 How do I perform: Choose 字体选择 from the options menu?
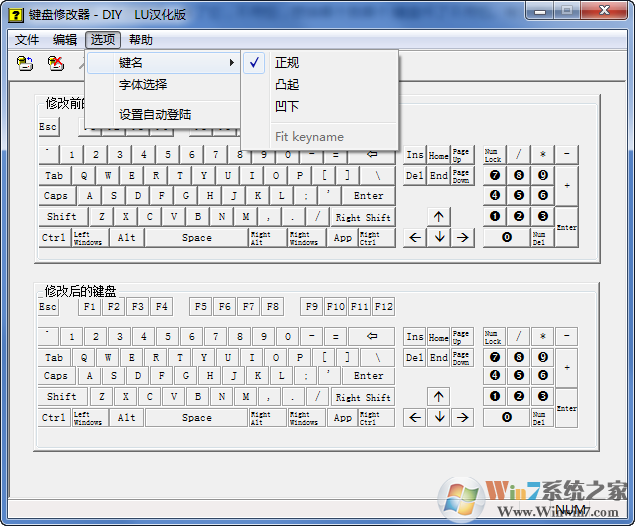pyautogui.click(x=143, y=85)
